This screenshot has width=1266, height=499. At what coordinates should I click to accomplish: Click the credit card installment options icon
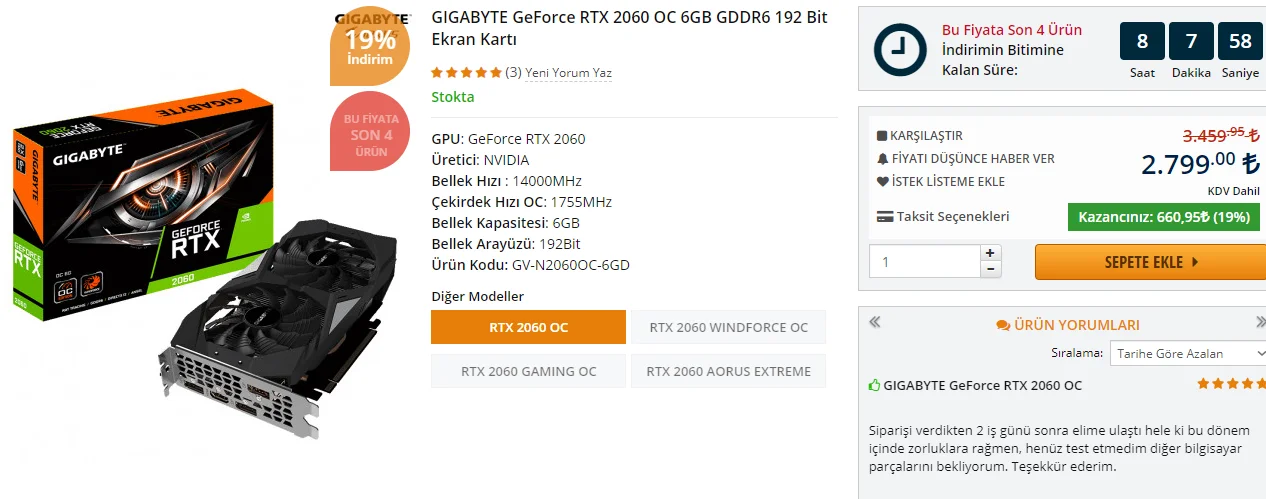click(884, 216)
